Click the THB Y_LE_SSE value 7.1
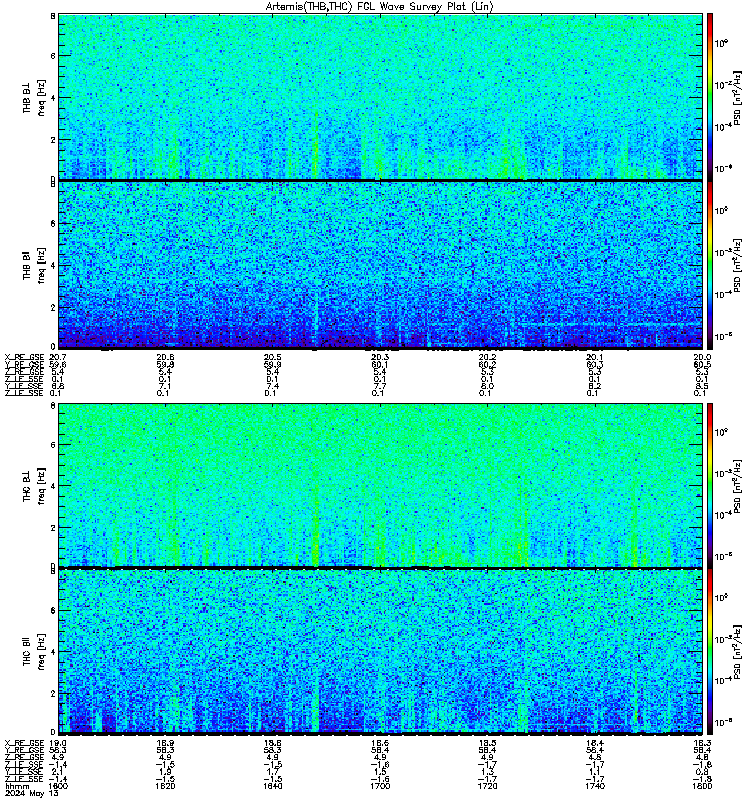Image resolution: width=750 pixels, height=800 pixels. point(165,386)
